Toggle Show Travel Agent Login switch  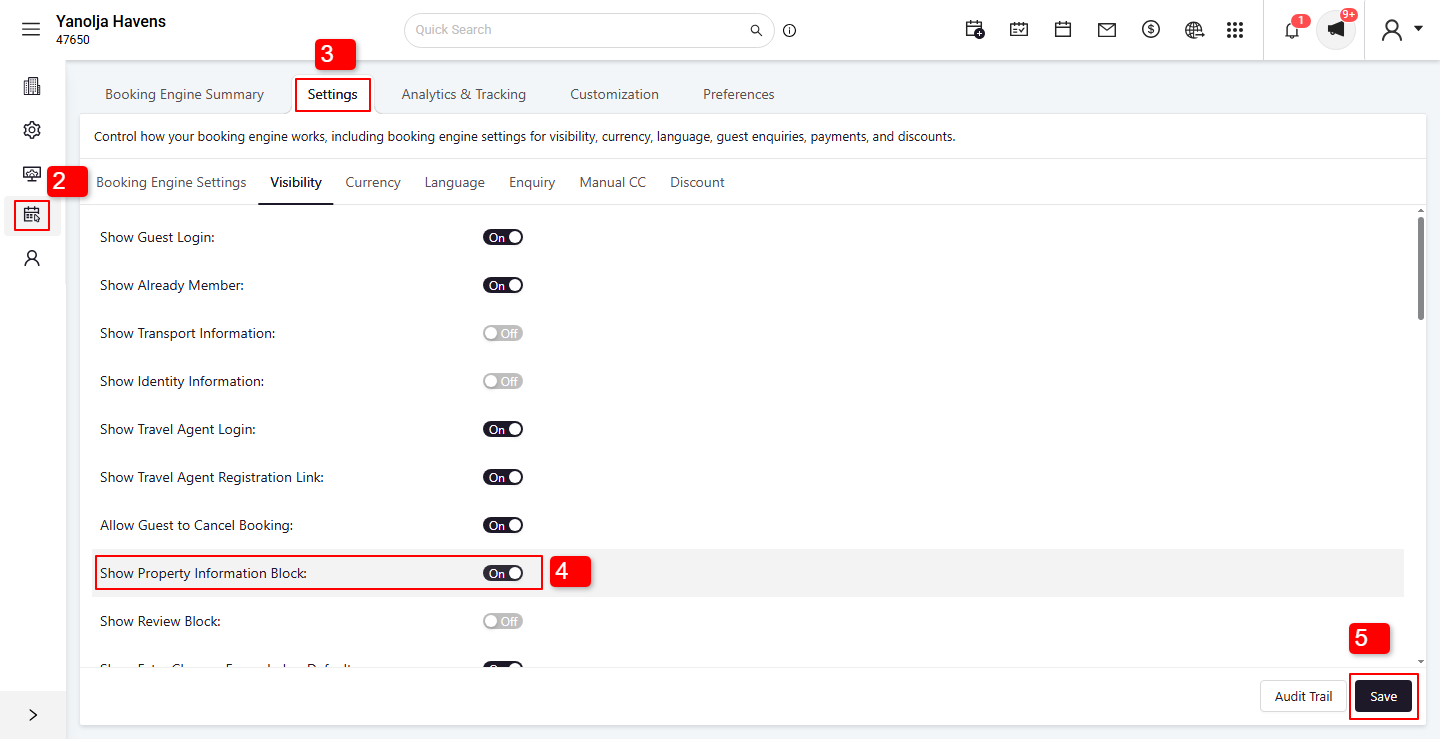(503, 429)
